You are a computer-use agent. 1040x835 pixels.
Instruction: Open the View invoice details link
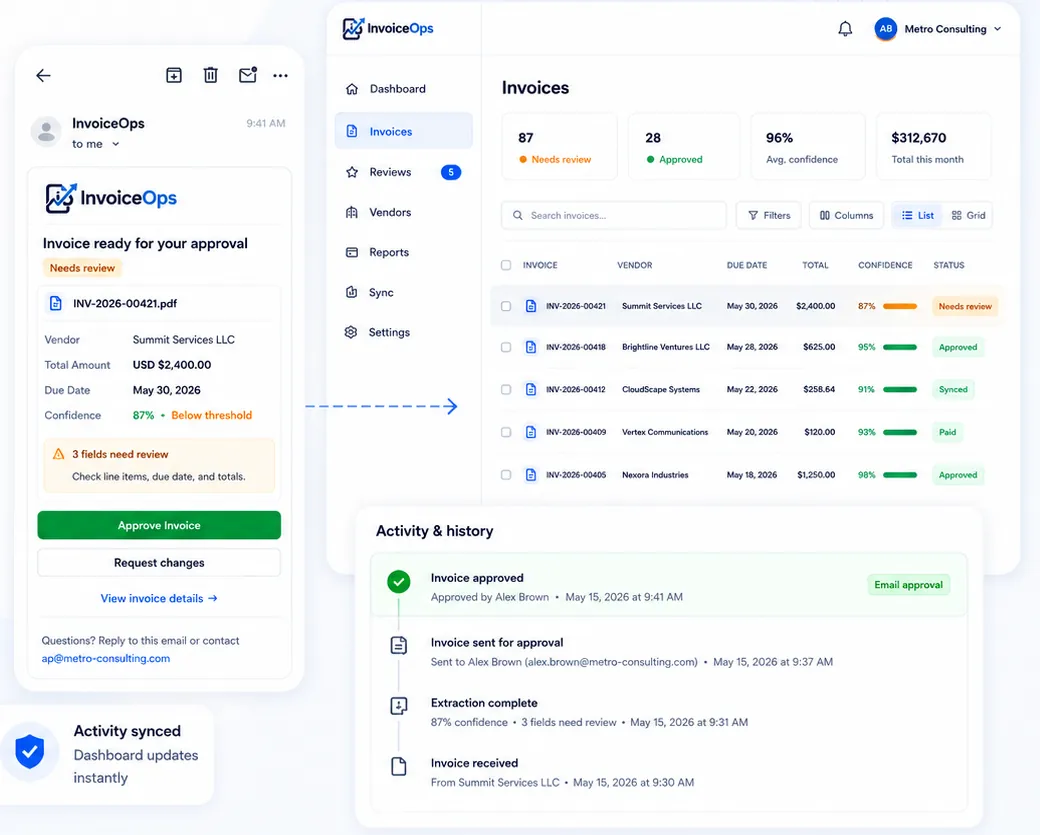pos(159,598)
